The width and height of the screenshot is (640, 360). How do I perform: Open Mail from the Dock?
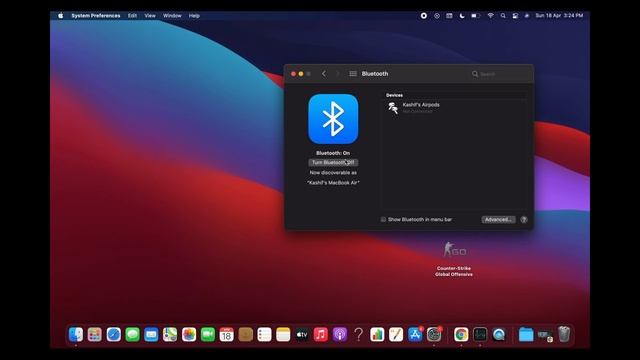point(151,335)
